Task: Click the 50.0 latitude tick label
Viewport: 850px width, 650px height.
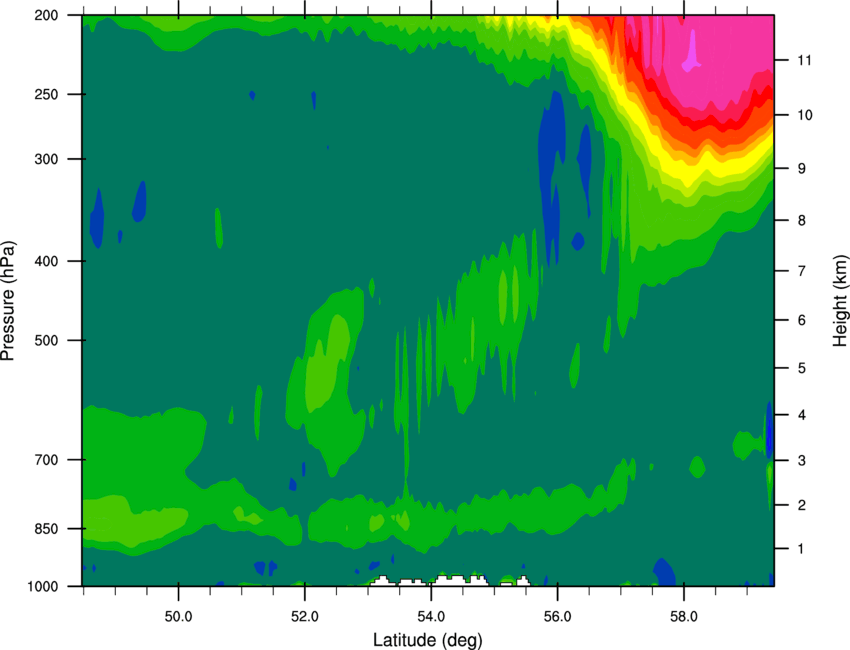Action: [x=178, y=617]
